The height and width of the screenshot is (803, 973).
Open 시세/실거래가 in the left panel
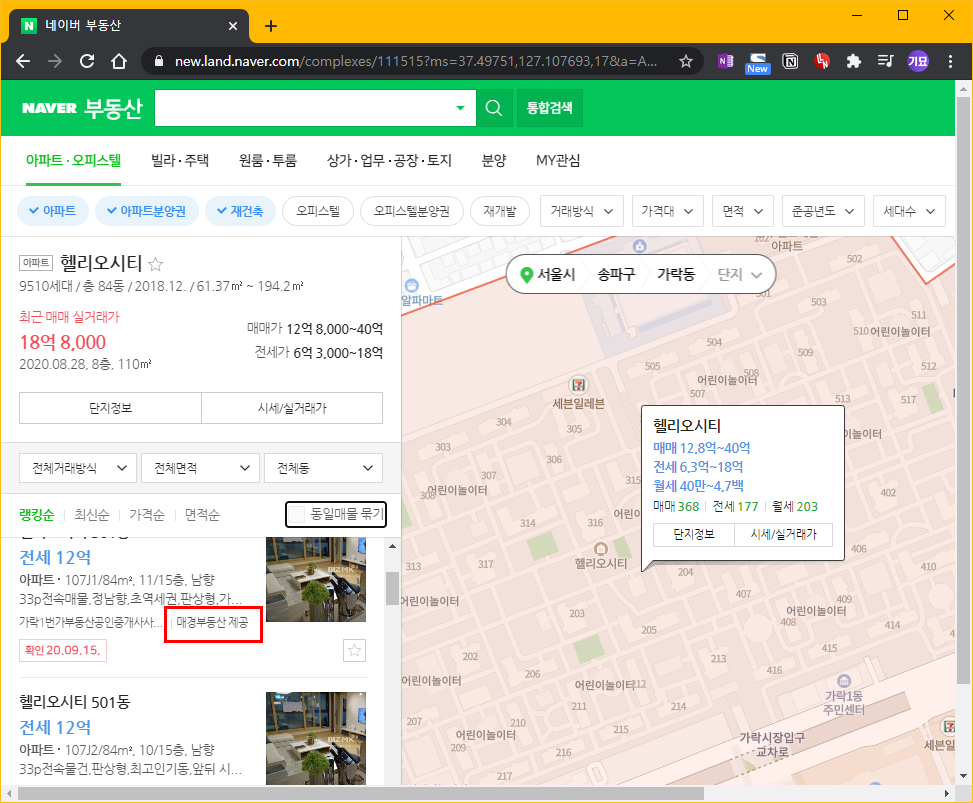pyautogui.click(x=292, y=408)
